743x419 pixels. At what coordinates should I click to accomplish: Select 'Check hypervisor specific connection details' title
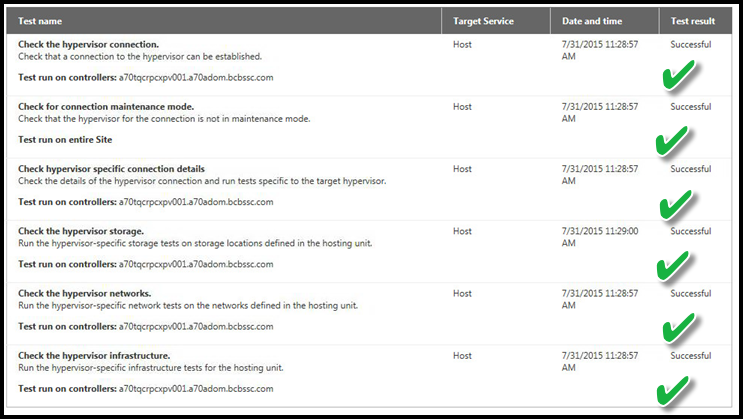coord(111,169)
